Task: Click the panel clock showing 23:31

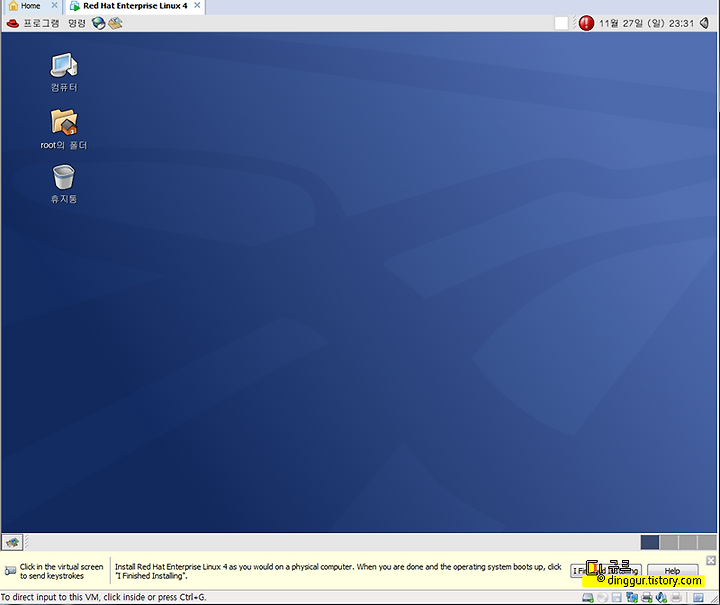Action: (x=646, y=23)
